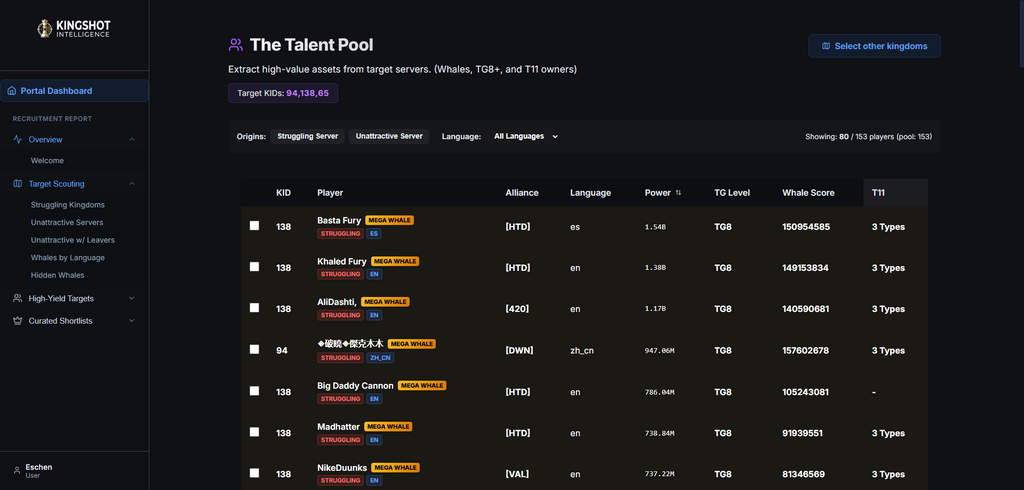Open Portal Dashboard in the sidebar
This screenshot has width=1024, height=490.
click(x=74, y=91)
